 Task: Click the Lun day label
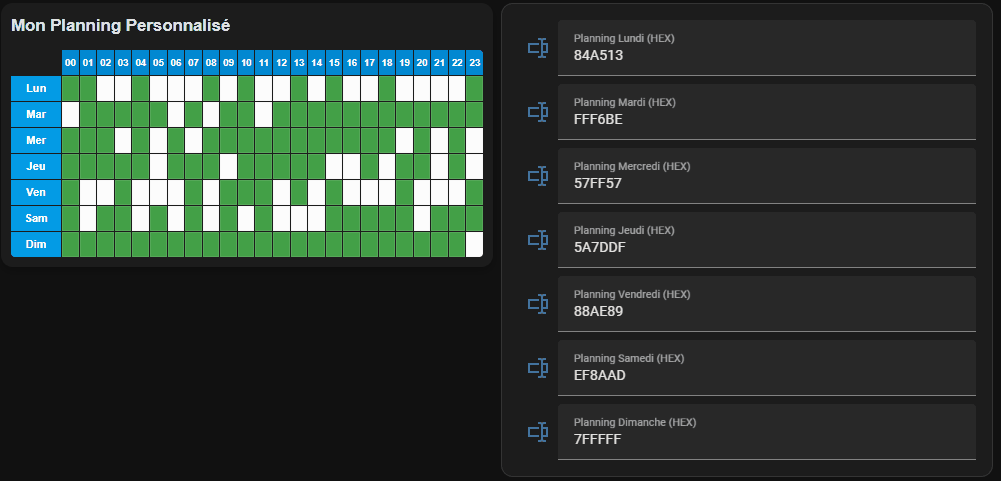pyautogui.click(x=36, y=88)
